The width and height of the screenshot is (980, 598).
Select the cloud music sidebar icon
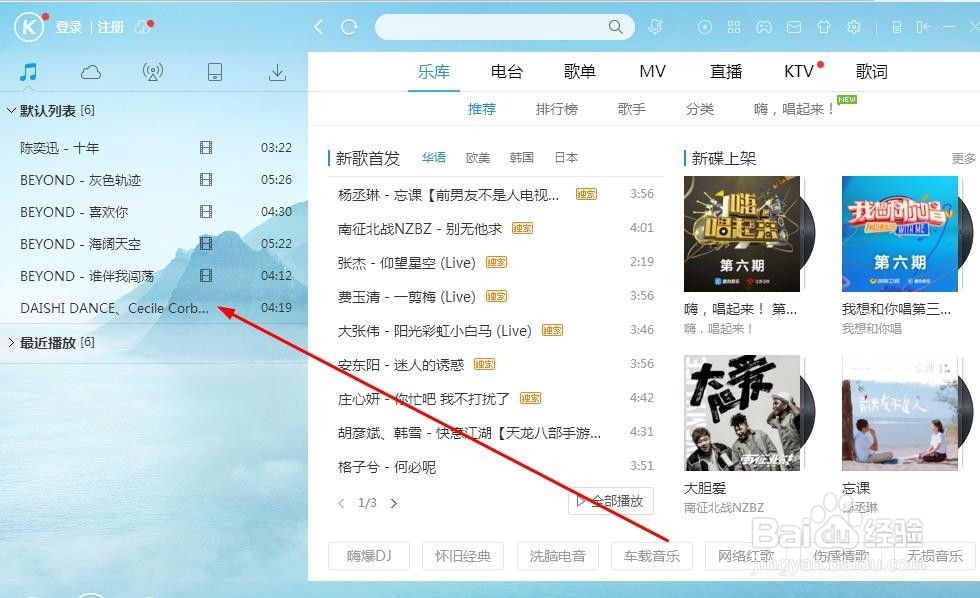(x=90, y=72)
